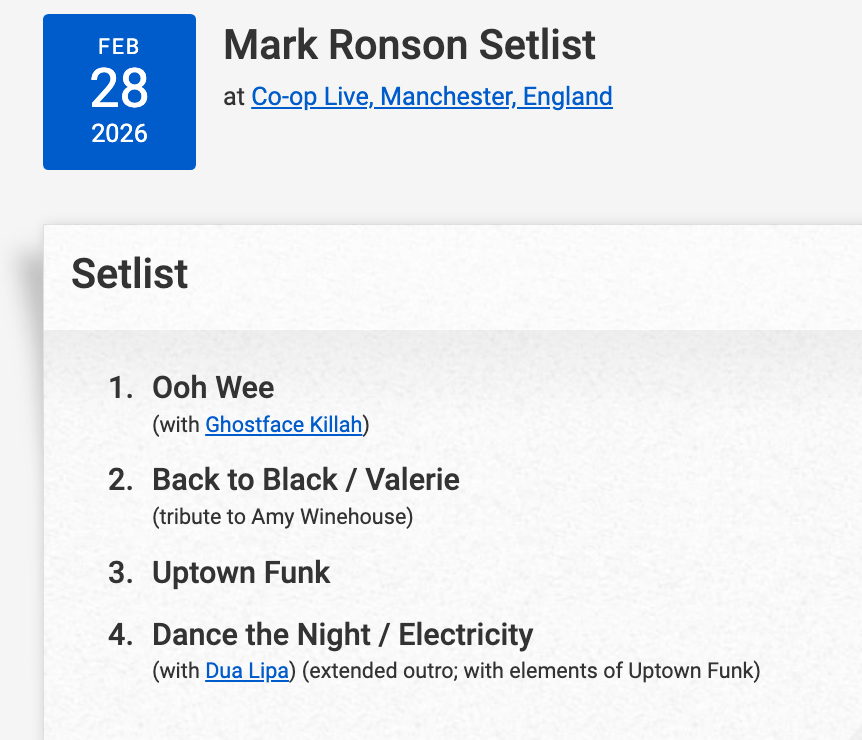Click the FEB month label in date box
Screen dimensions: 862x740
[x=119, y=47]
